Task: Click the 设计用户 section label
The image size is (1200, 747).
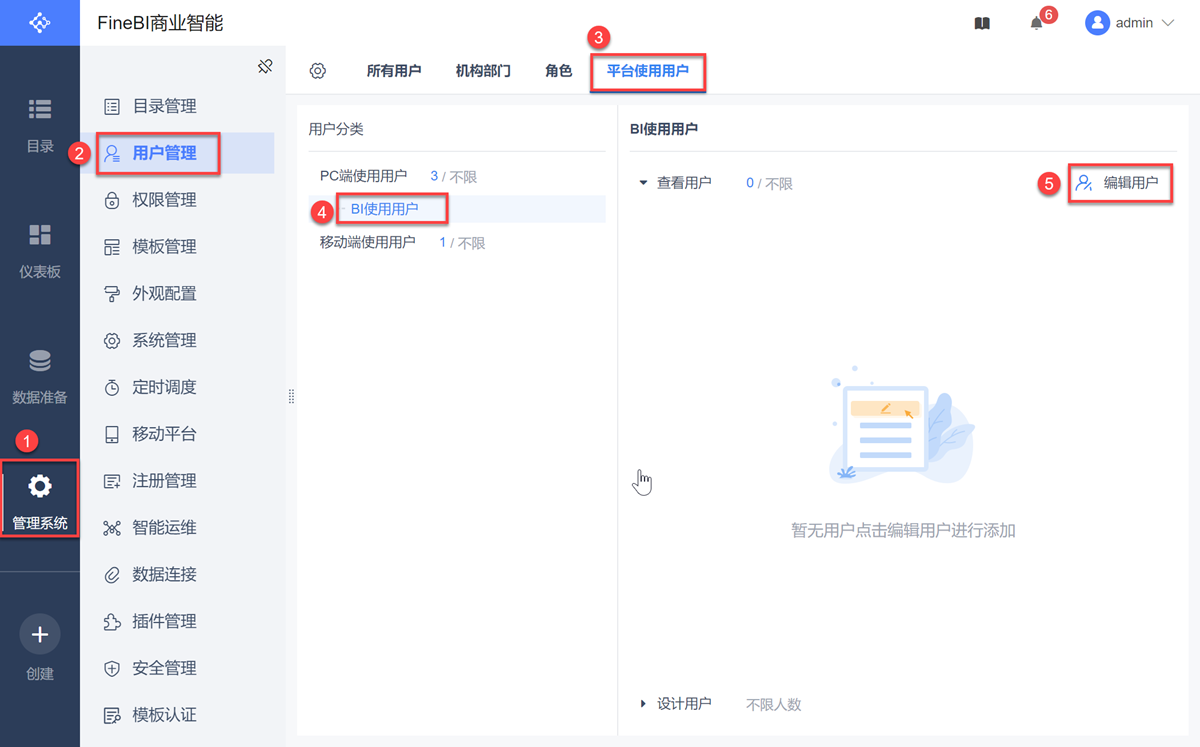Action: 684,704
